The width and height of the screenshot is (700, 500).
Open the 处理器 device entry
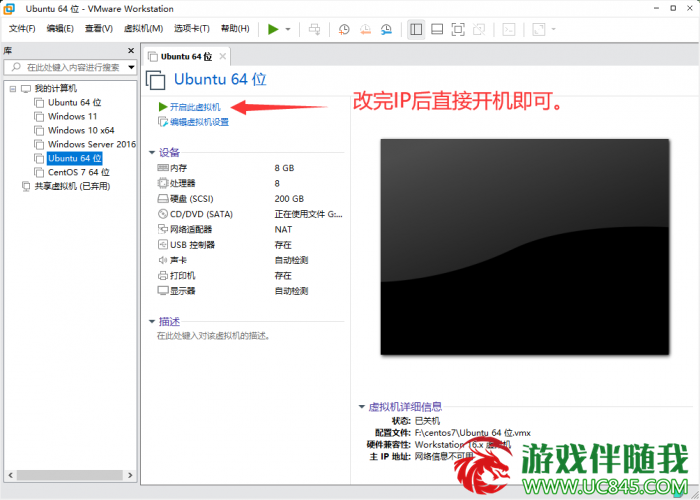tap(183, 183)
